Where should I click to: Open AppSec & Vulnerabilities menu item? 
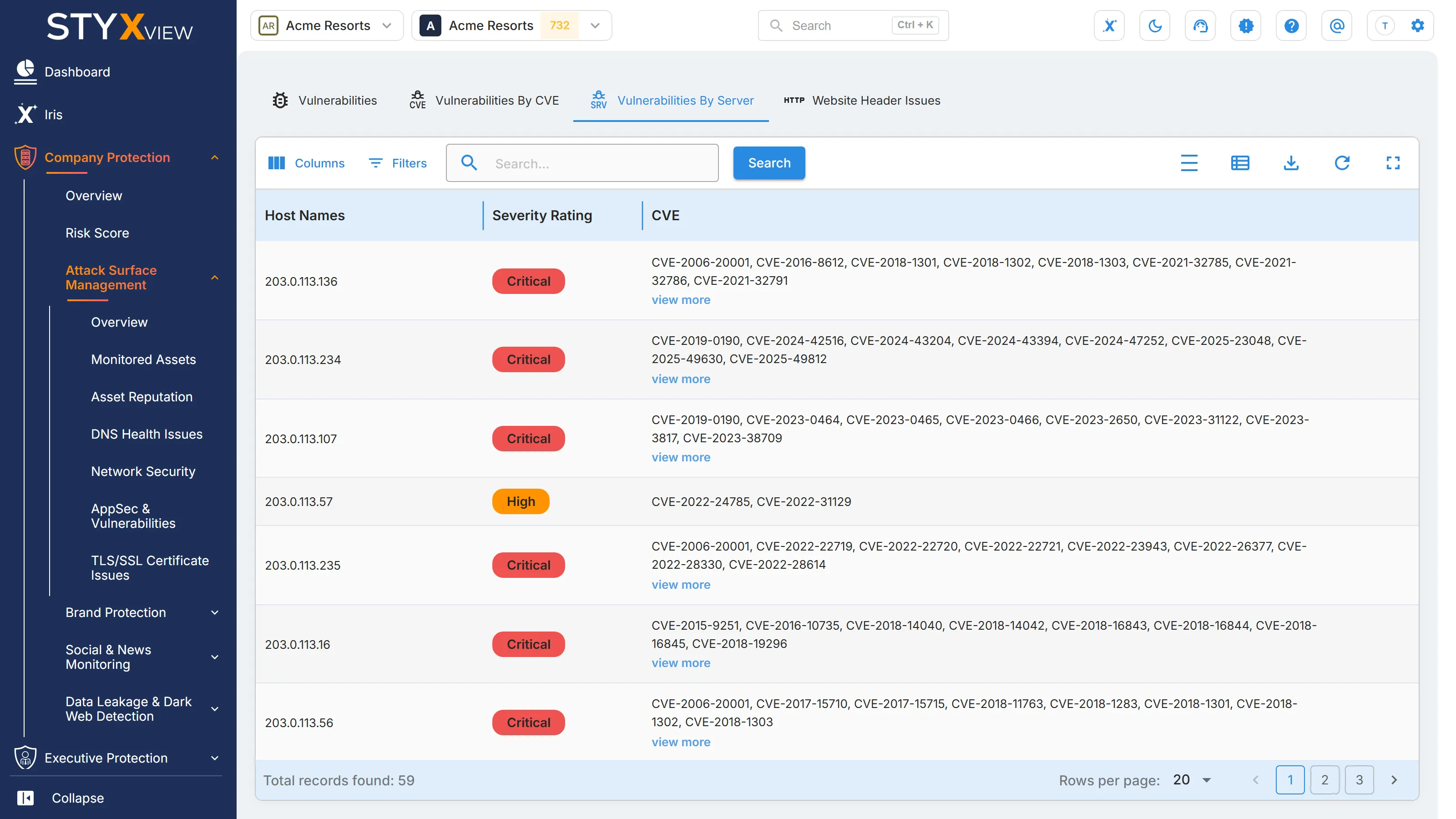[133, 516]
